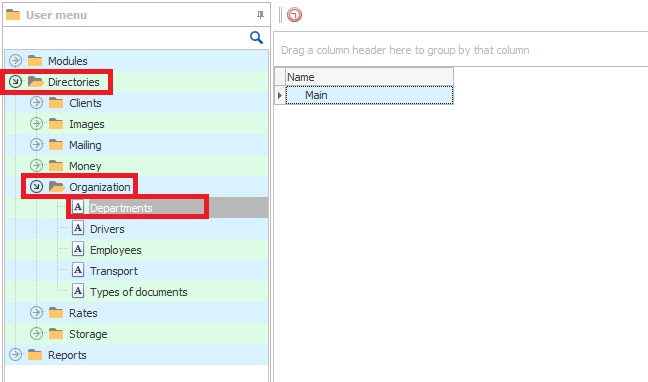Click the Reports folder icon
The width and height of the screenshot is (648, 382).
(x=35, y=355)
